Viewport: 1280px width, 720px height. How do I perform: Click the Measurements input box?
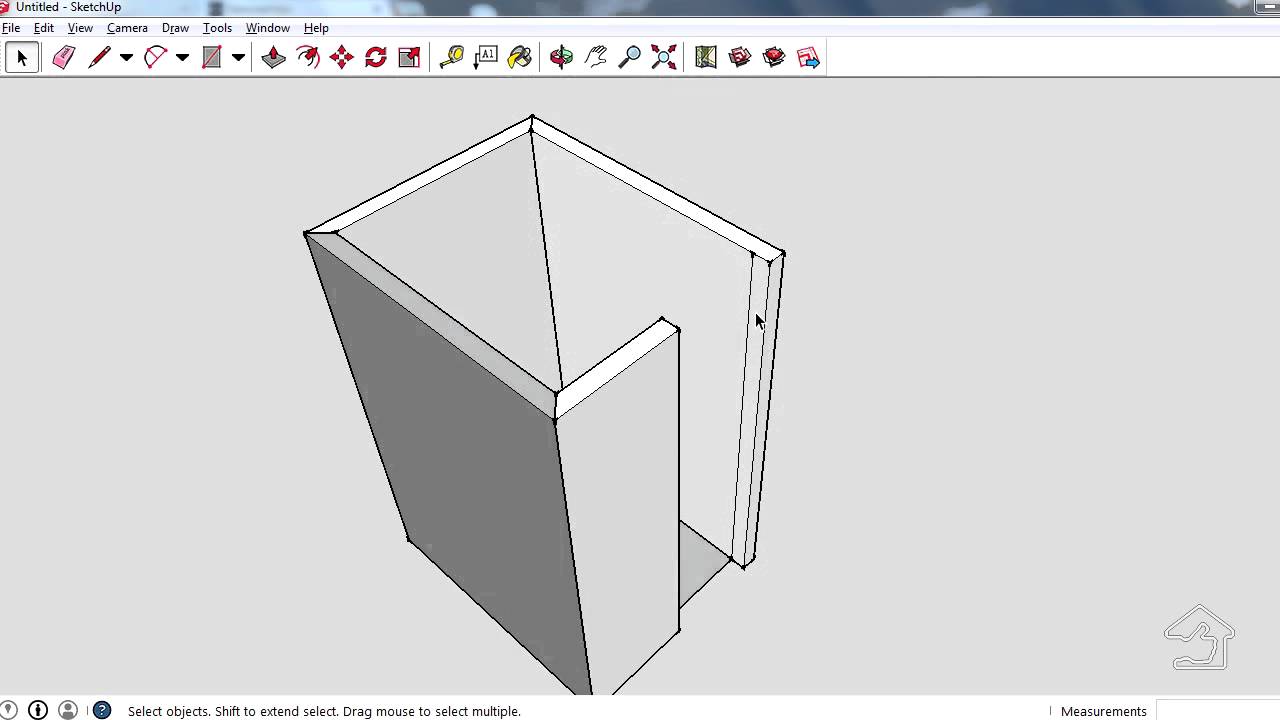[x=1217, y=711]
